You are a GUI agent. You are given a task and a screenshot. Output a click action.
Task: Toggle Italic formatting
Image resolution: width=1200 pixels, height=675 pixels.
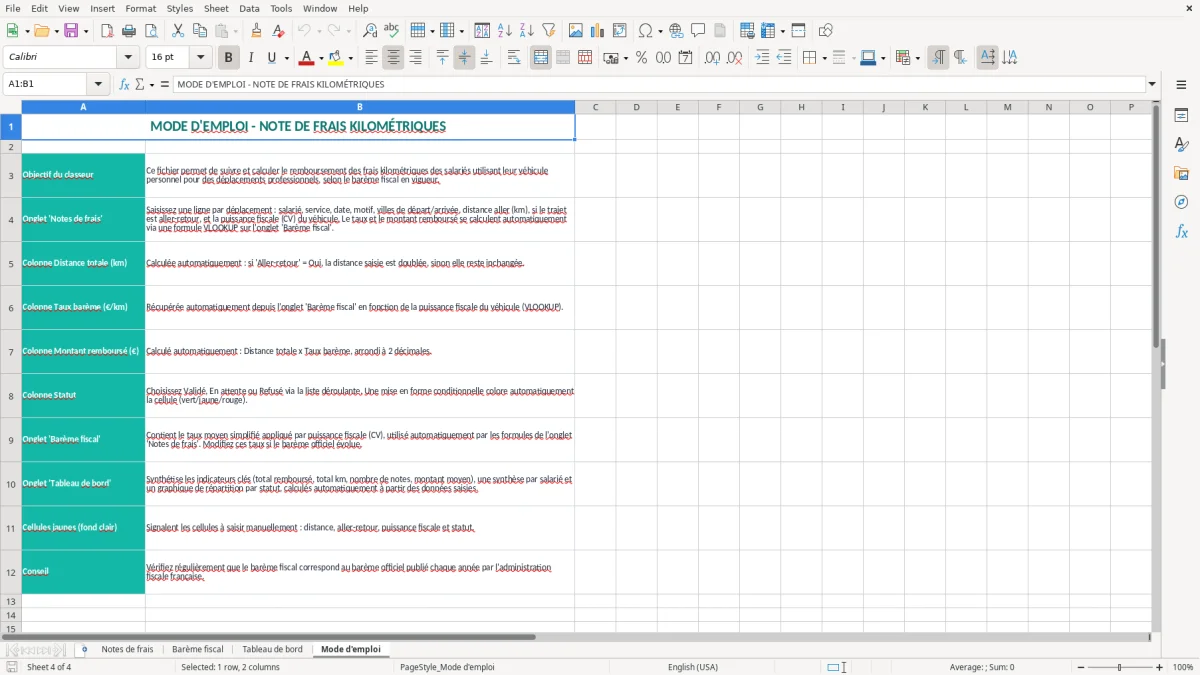250,58
